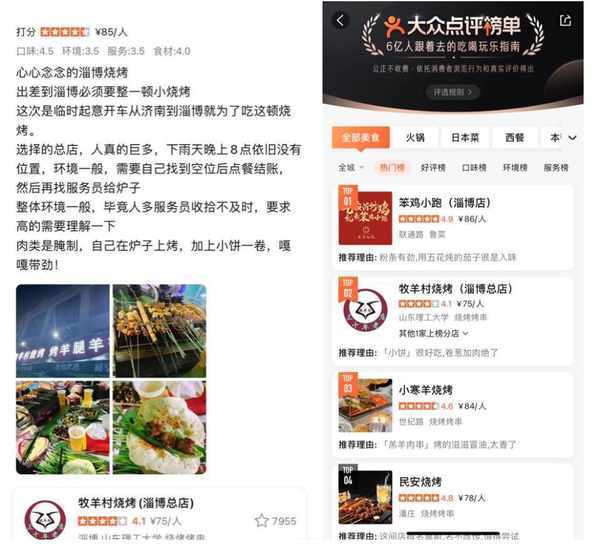Tap the 牧羊村烧烤 logo in bottom card

(45, 520)
